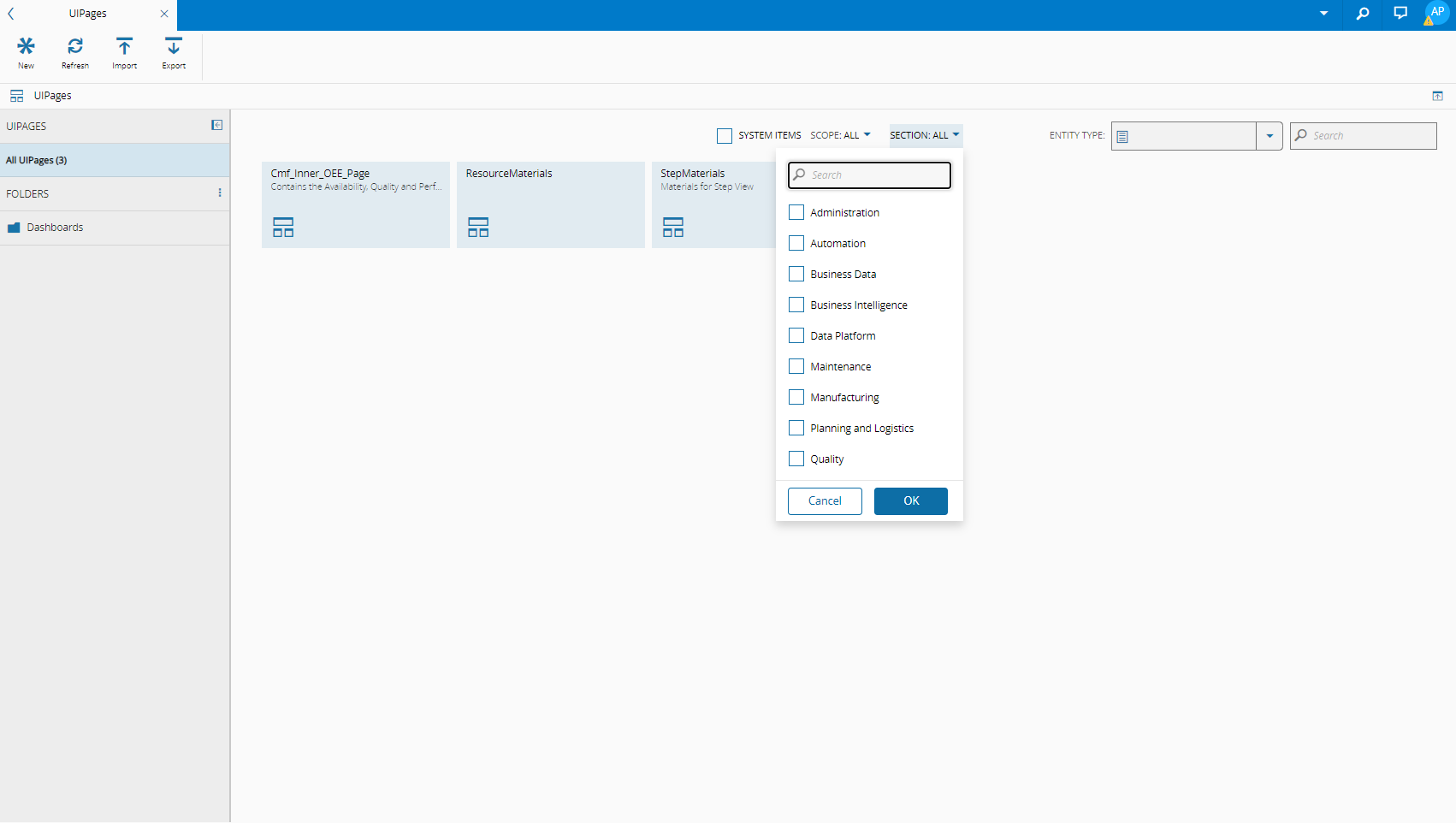
Task: Open FOLDERS options three-dot menu
Action: [220, 193]
